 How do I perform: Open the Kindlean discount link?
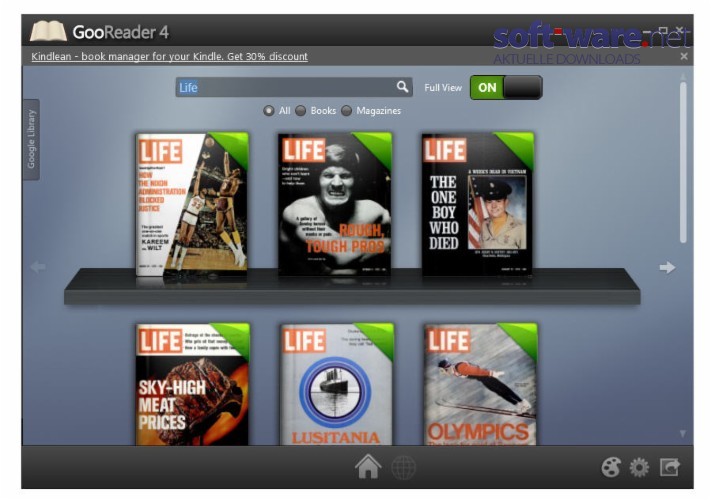(169, 57)
